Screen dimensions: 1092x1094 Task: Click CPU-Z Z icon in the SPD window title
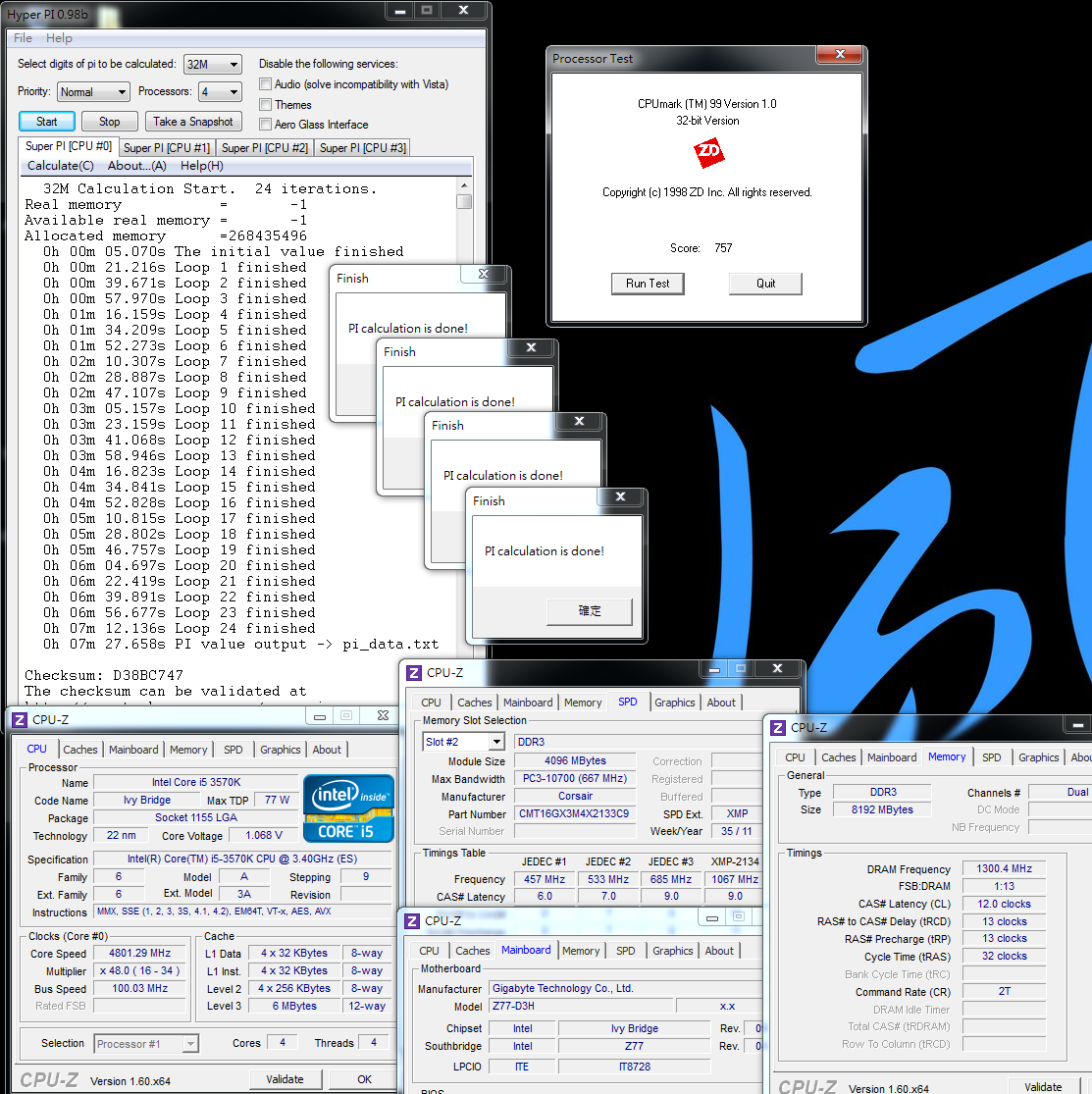click(x=414, y=672)
